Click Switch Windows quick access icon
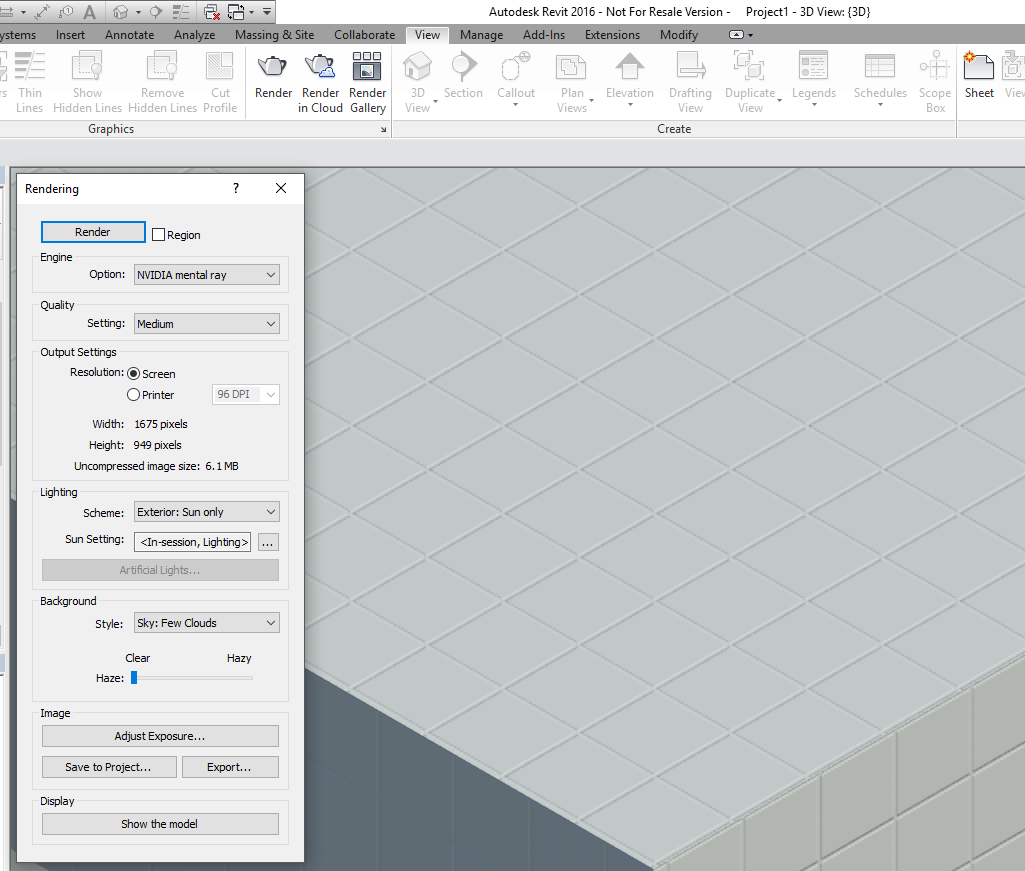The image size is (1025, 871). click(x=236, y=12)
